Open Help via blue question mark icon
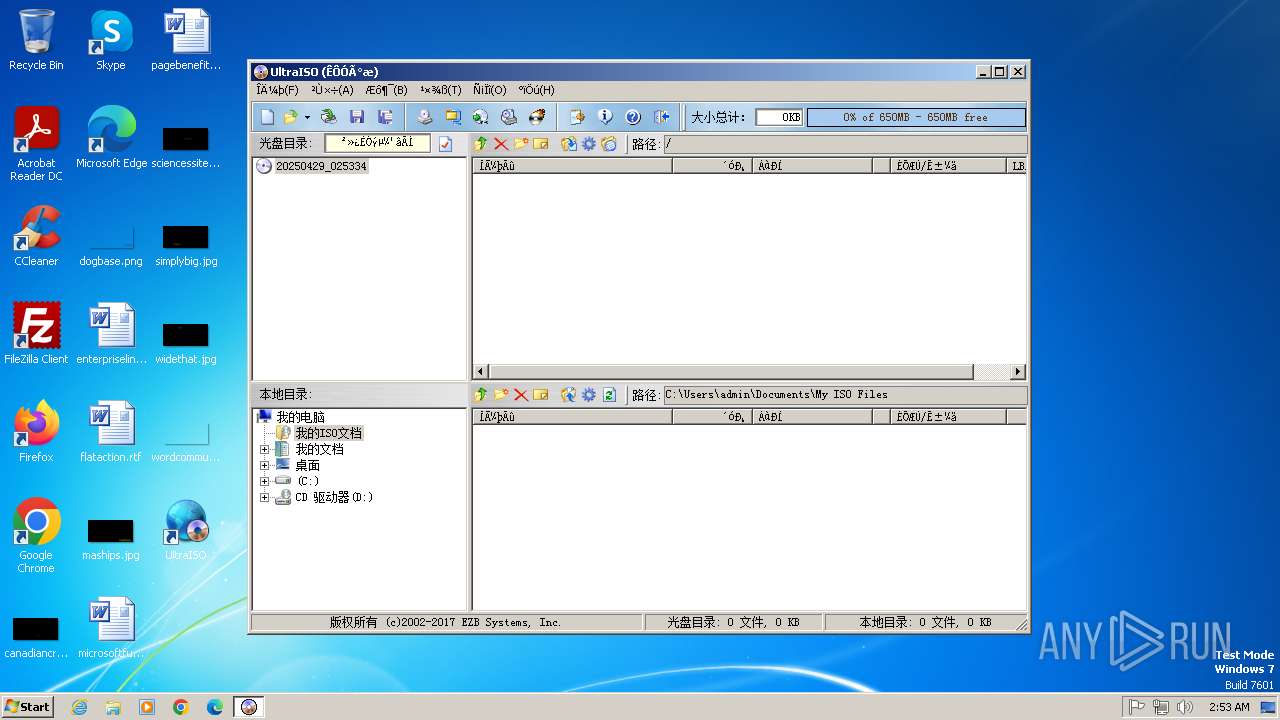The image size is (1280, 720). tap(633, 117)
